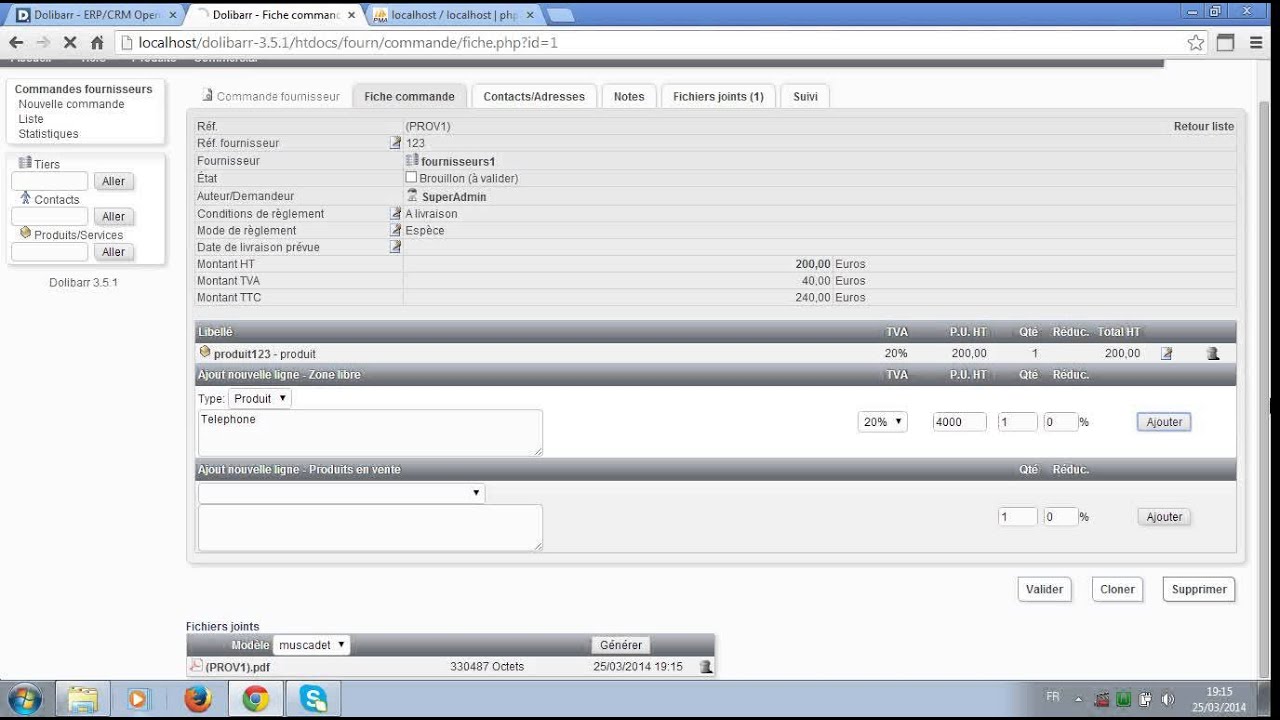Click the fournisseurs1 supplier link
The width and height of the screenshot is (1280, 720).
(458, 161)
